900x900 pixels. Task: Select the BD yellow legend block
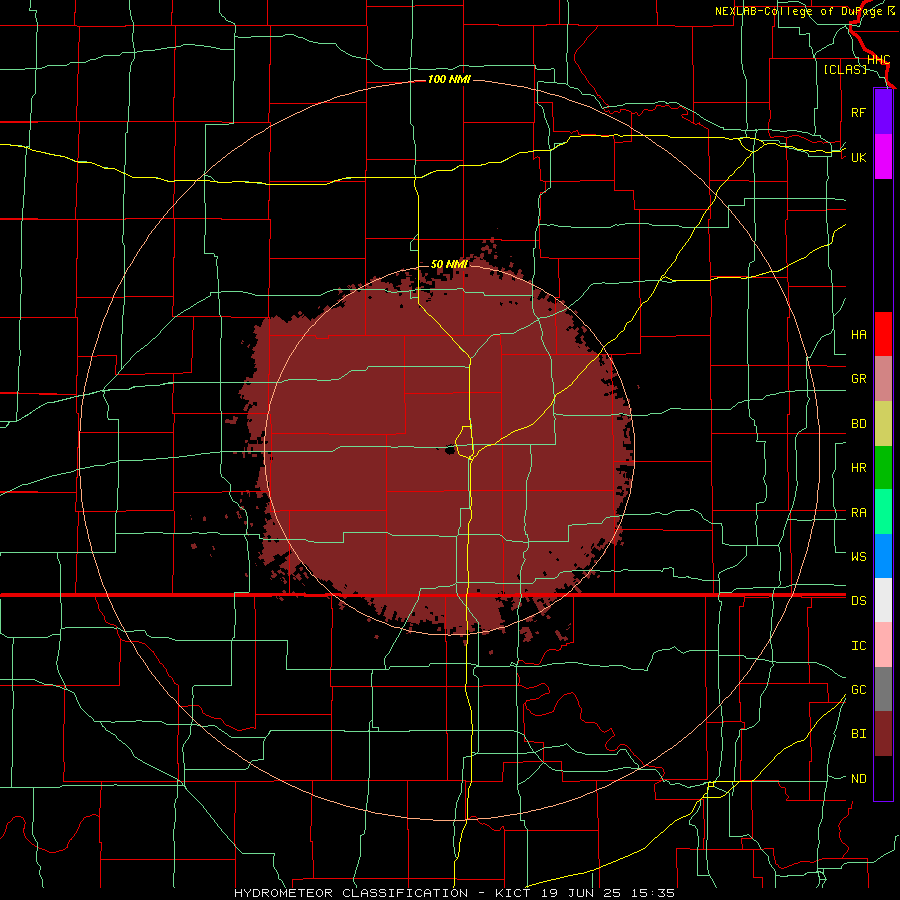pos(883,424)
